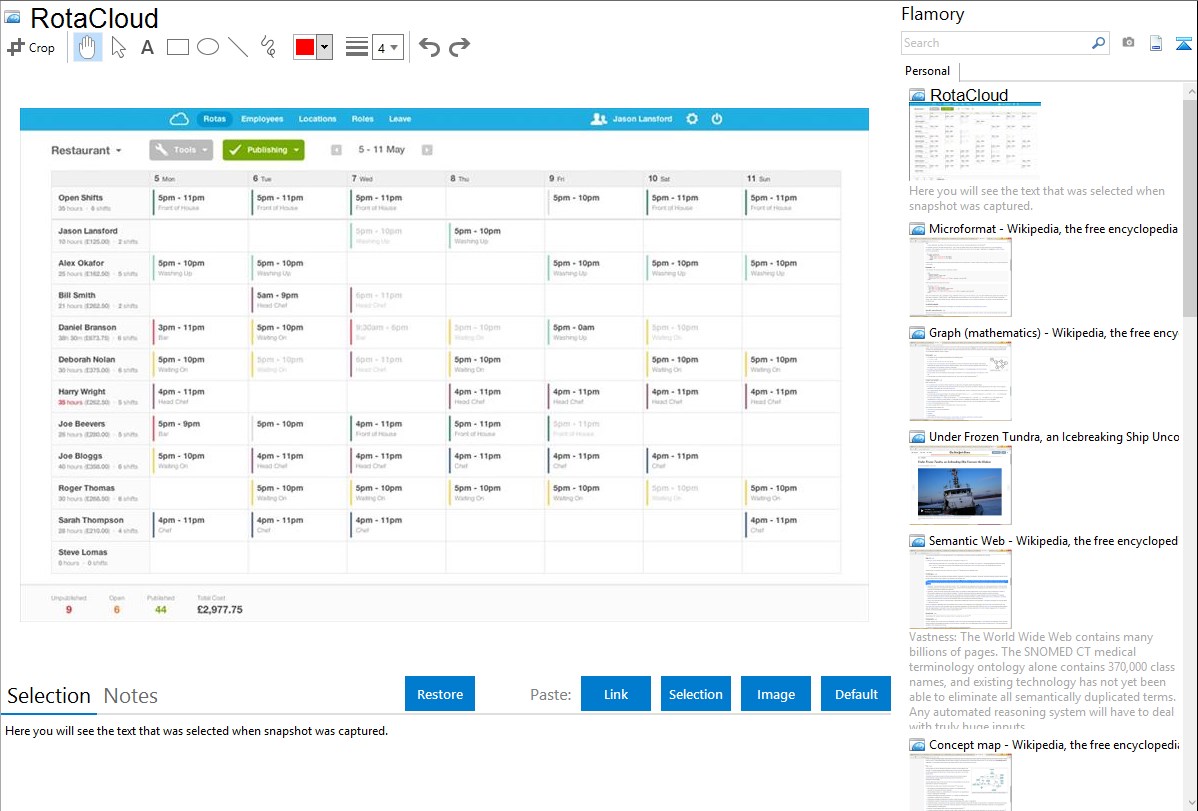Screen dimensions: 1198x811
Task: Click the line thickness icon
Action: [357, 47]
